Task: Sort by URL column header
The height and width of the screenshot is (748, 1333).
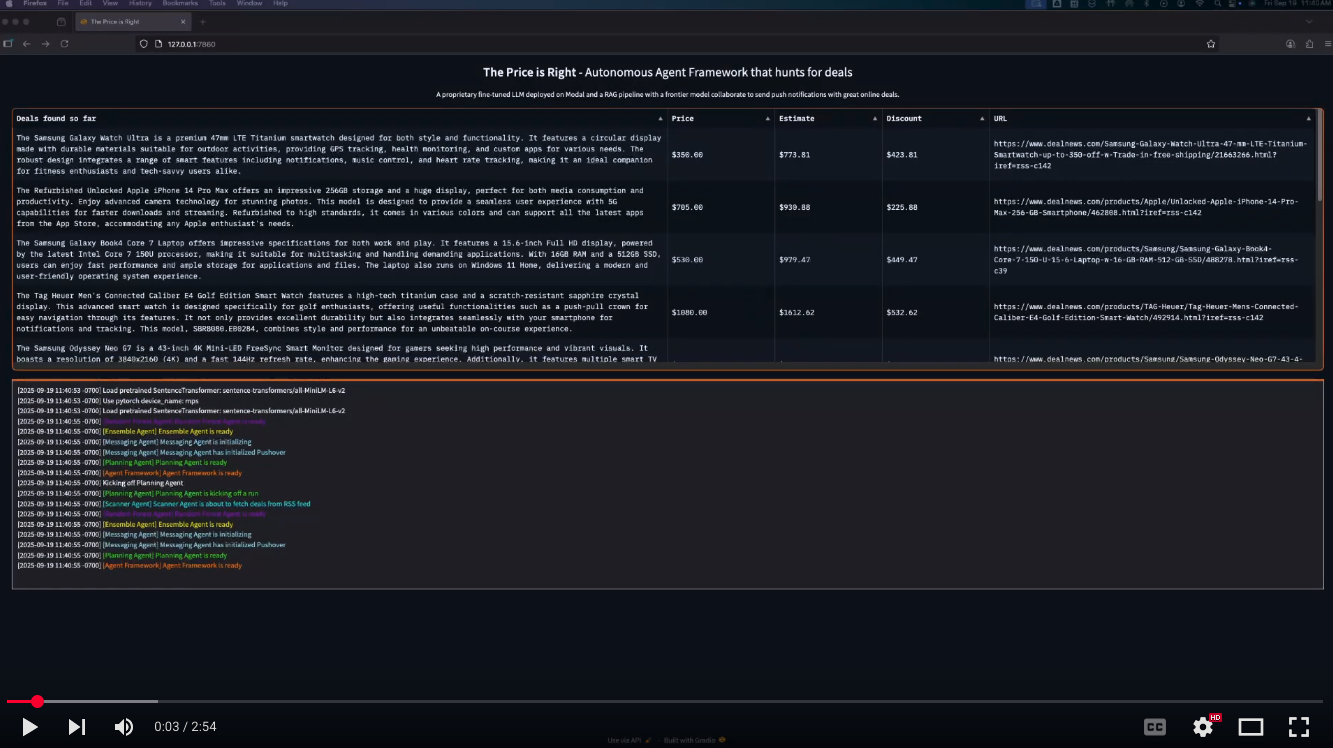Action: pyautogui.click(x=1152, y=118)
